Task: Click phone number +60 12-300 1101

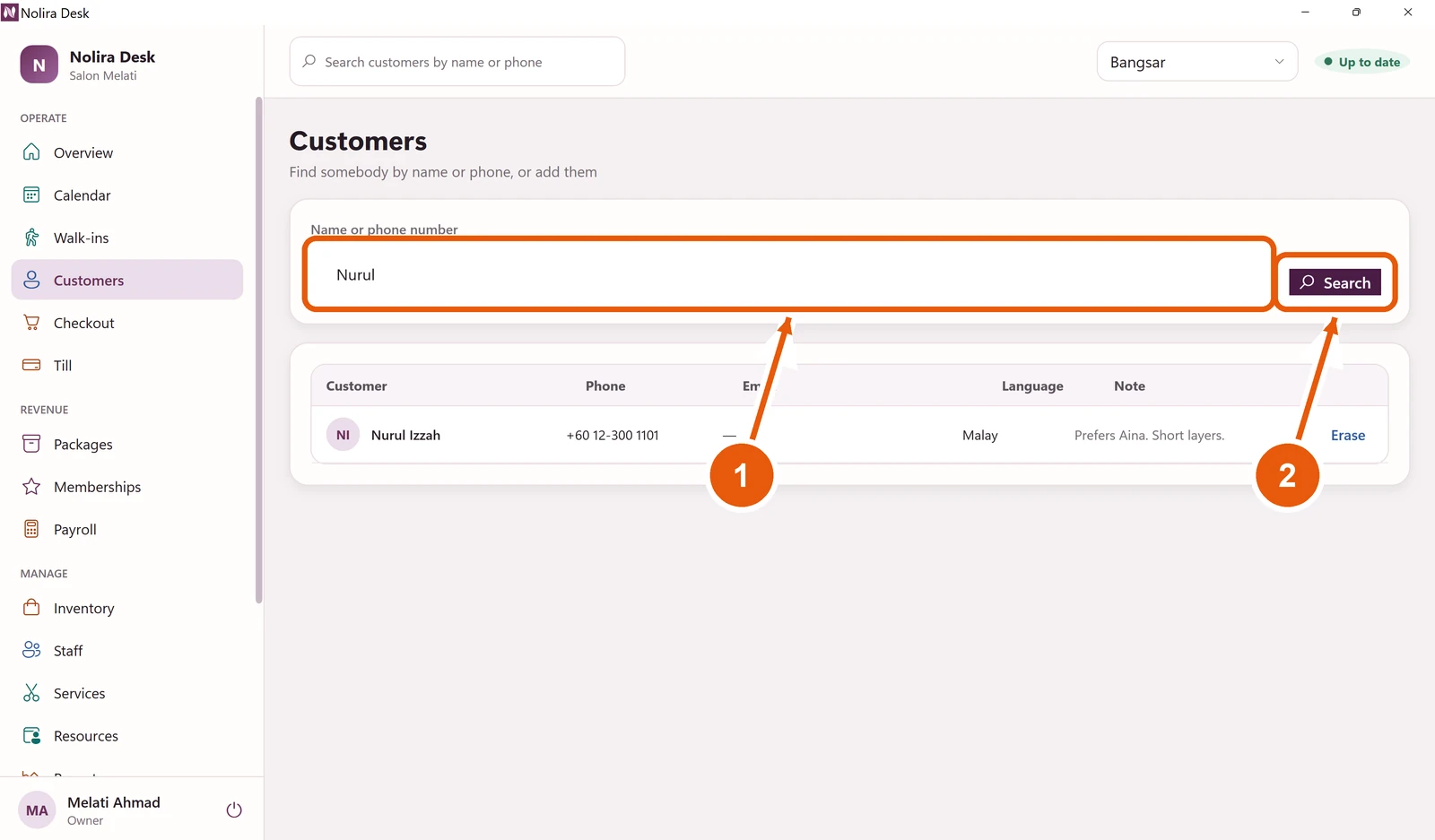Action: [x=613, y=435]
